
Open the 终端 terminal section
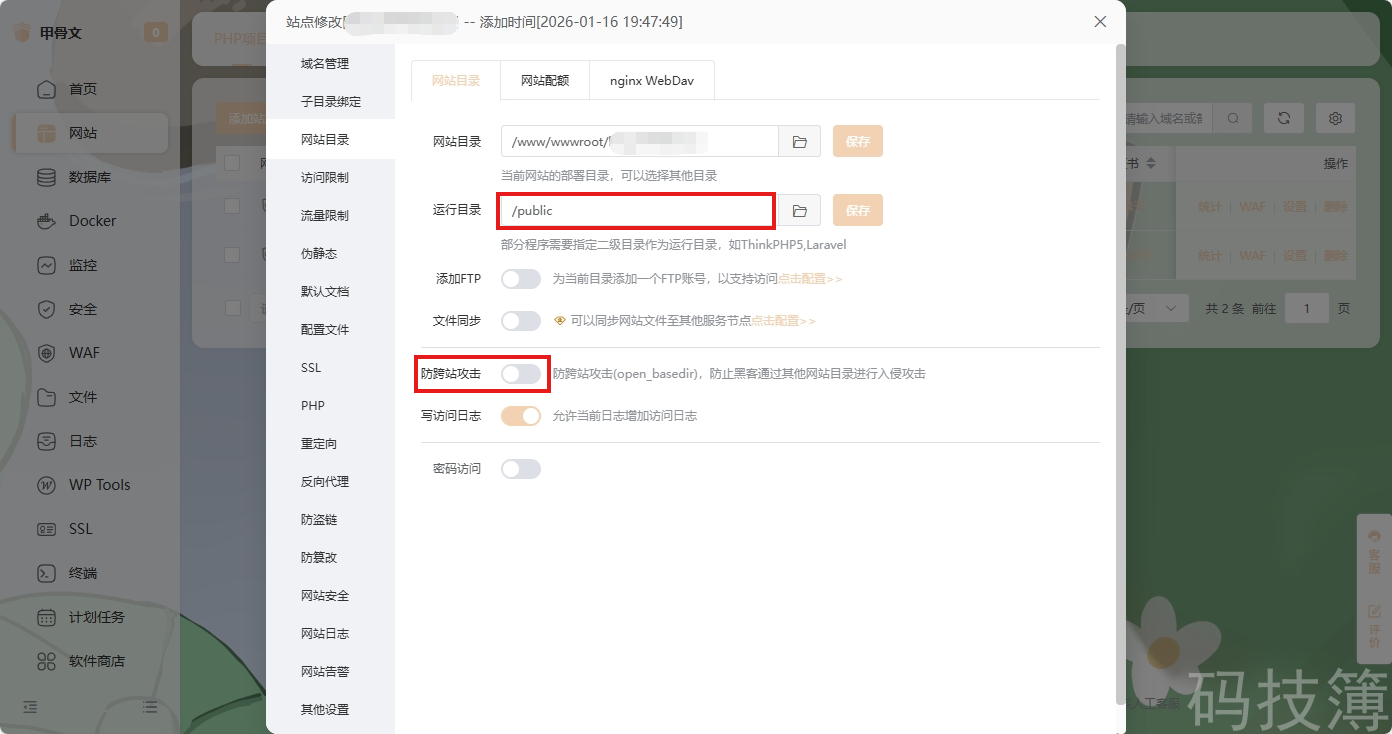click(x=88, y=573)
